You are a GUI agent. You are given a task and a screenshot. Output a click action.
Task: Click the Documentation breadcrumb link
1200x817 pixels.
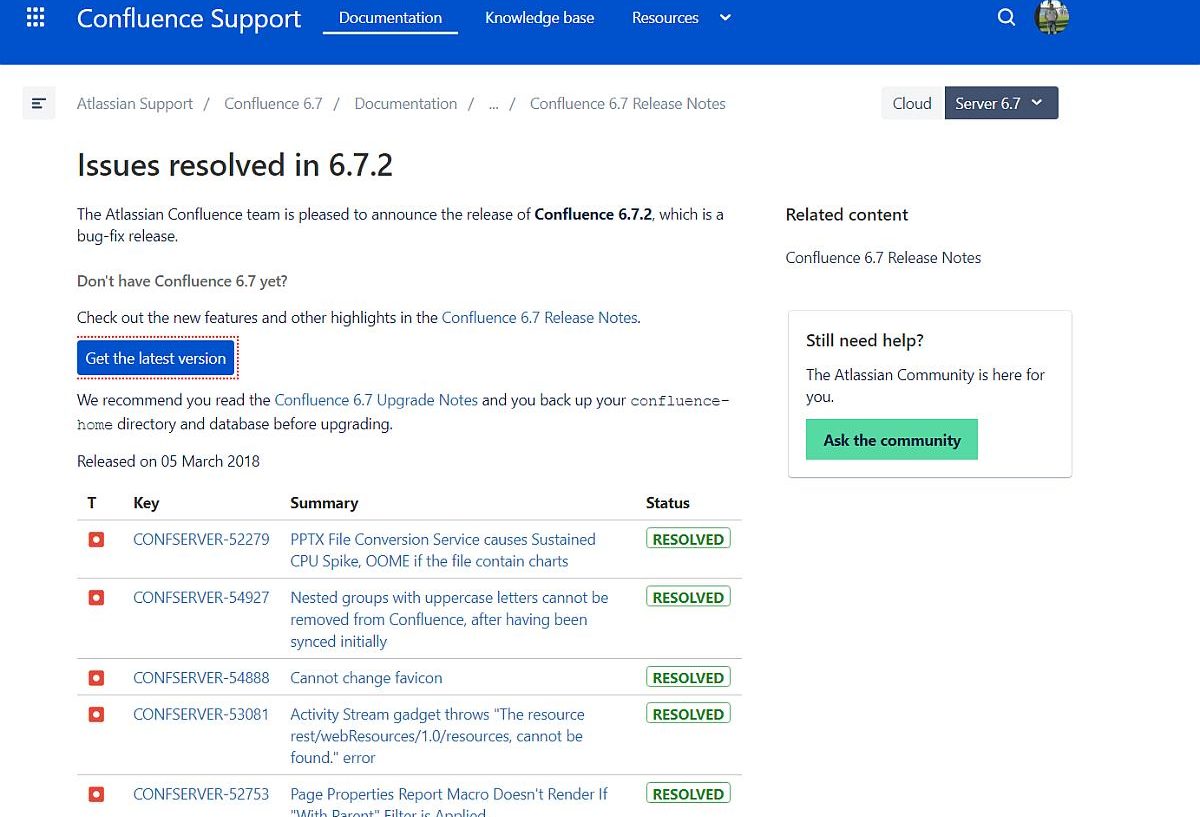tap(406, 103)
